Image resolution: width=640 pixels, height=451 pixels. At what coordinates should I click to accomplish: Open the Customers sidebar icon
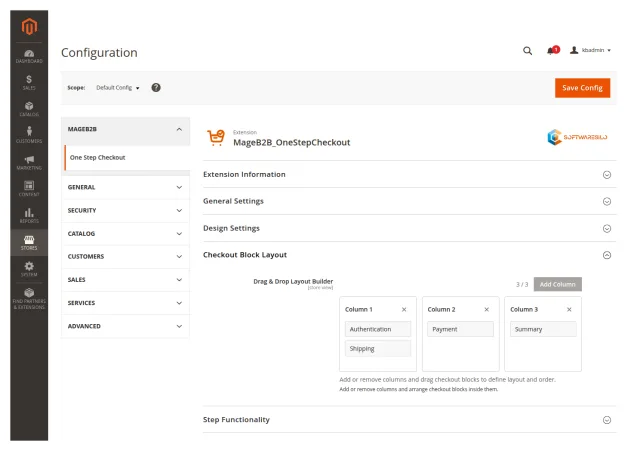click(x=29, y=136)
